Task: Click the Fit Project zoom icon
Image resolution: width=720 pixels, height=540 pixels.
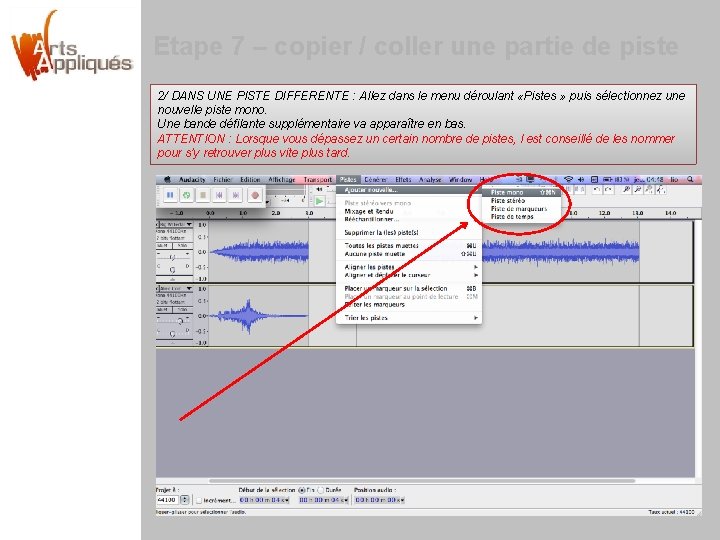Action: [660, 189]
